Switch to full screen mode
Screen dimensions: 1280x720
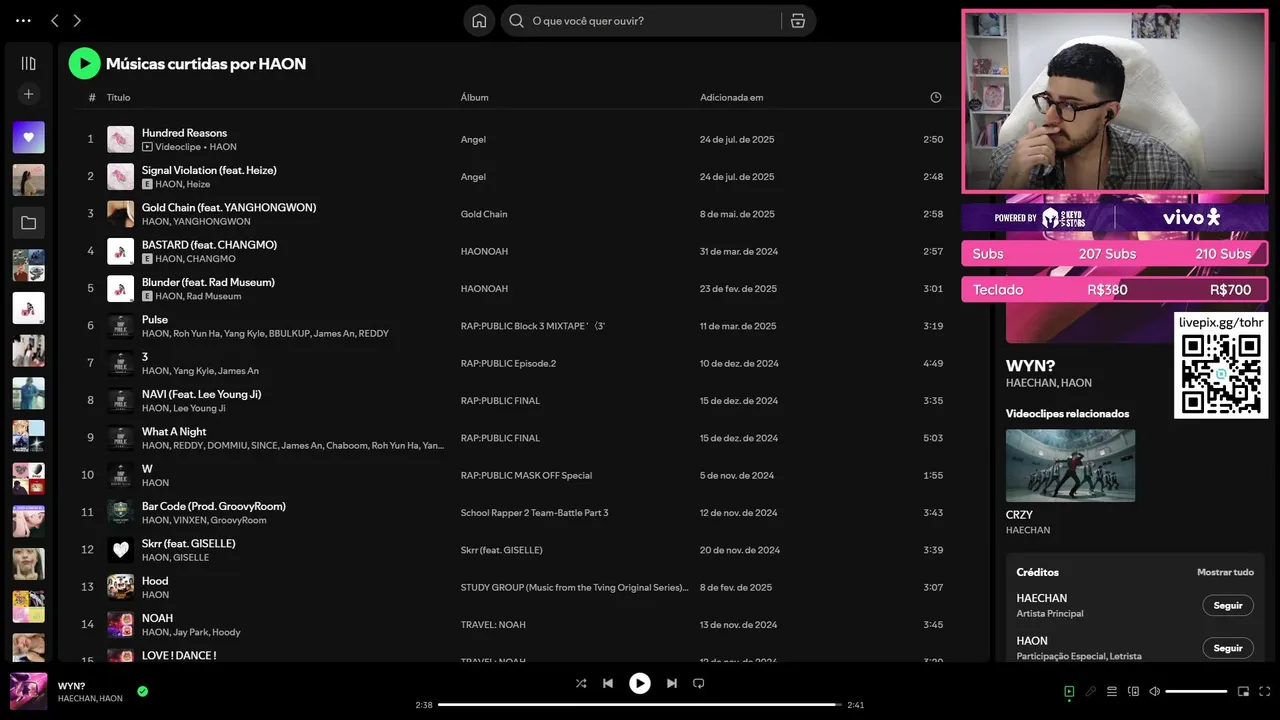(x=1265, y=691)
